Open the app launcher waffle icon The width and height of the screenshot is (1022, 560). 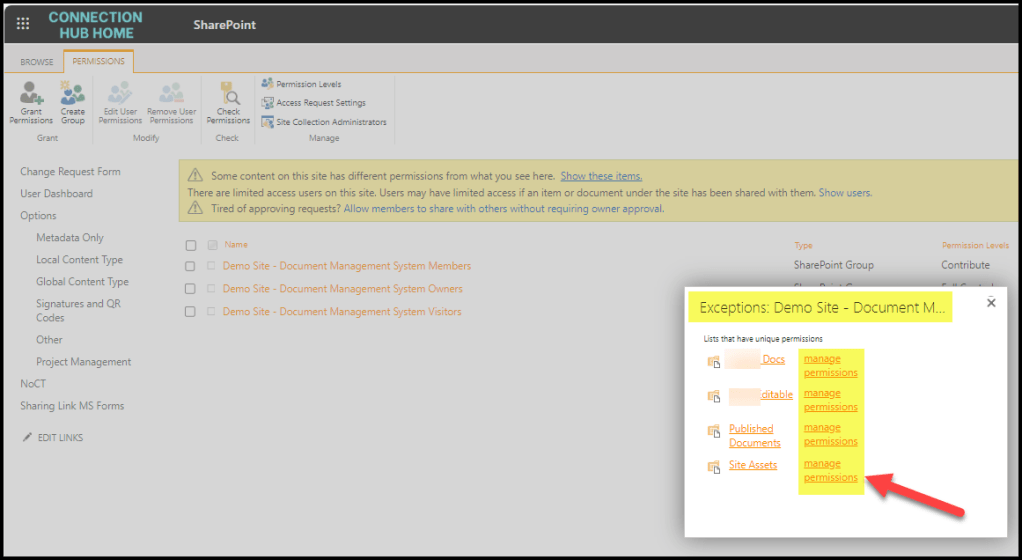[x=23, y=23]
